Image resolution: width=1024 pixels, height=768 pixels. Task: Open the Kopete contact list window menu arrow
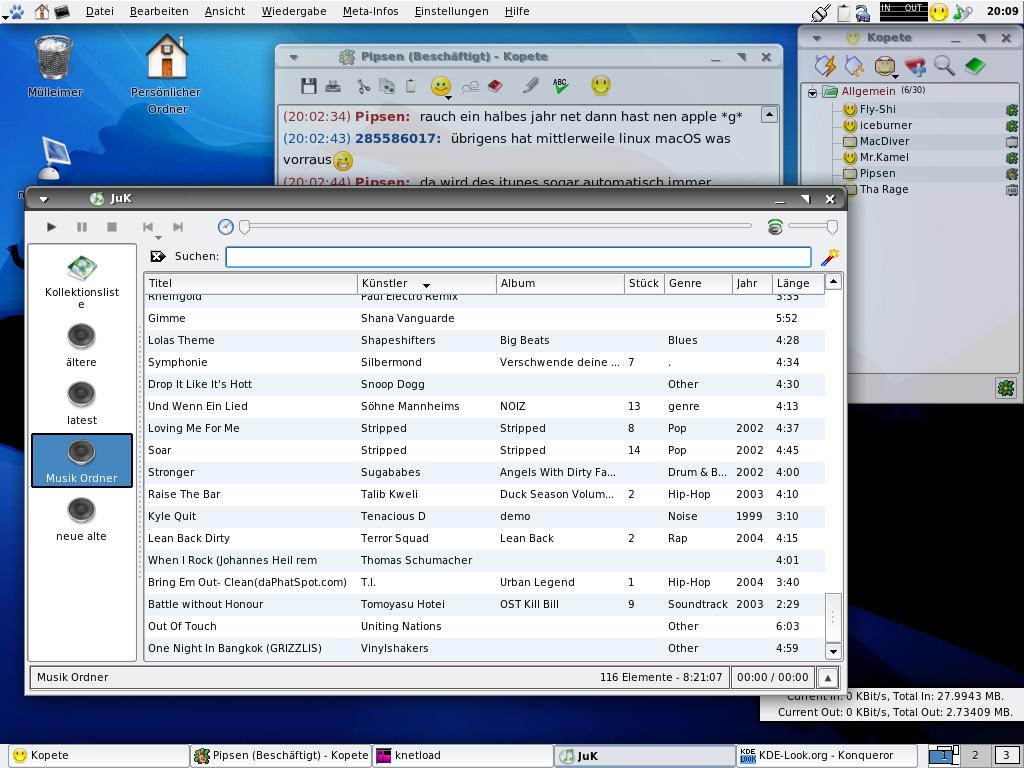pyautogui.click(x=816, y=39)
